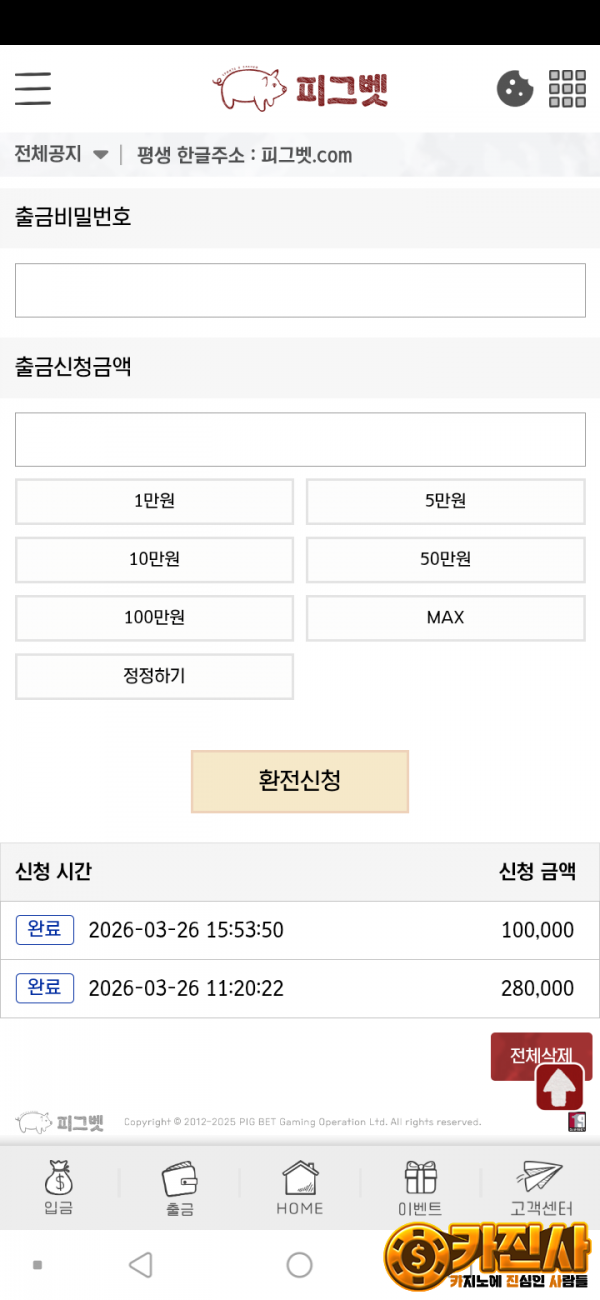600x1300 pixels.
Task: Focus the 출금신청금액 input field
Action: pos(300,439)
